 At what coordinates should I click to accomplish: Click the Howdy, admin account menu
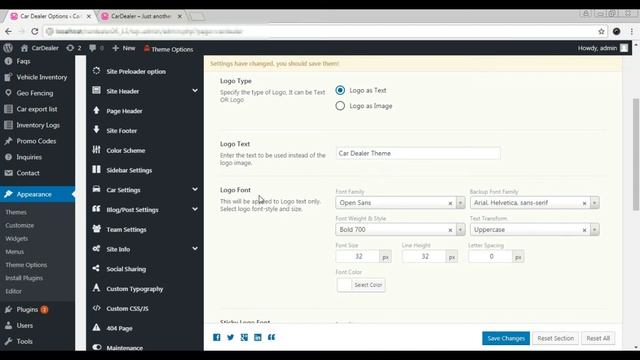pyautogui.click(x=602, y=48)
